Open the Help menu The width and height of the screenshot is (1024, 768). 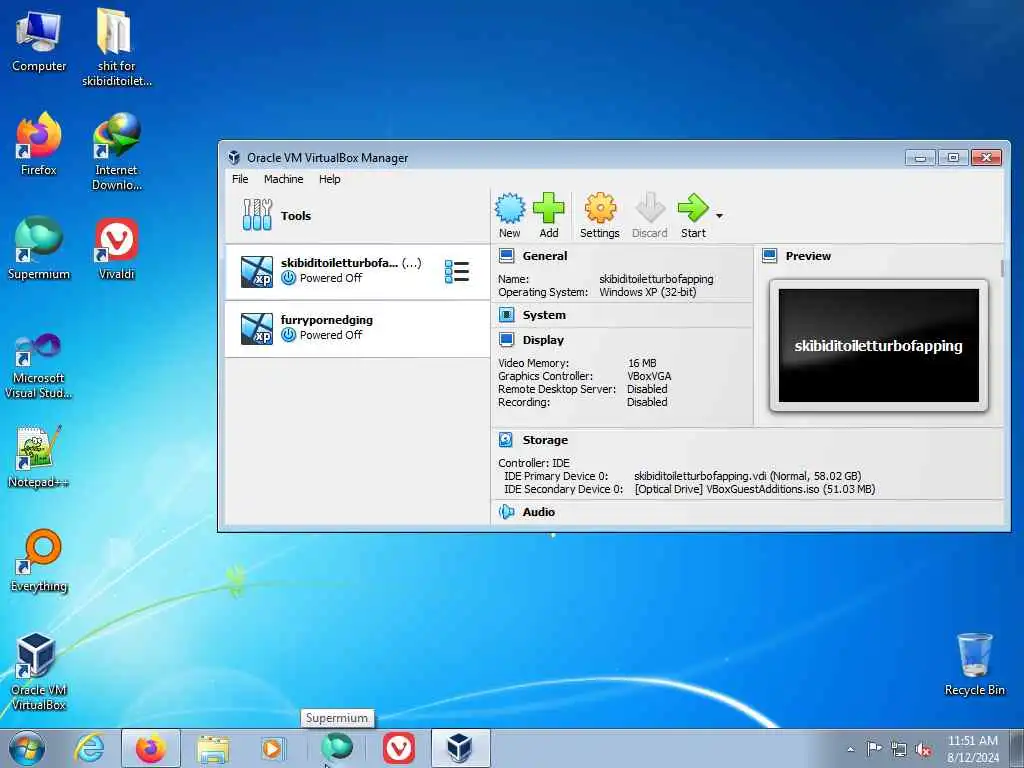pyautogui.click(x=329, y=179)
